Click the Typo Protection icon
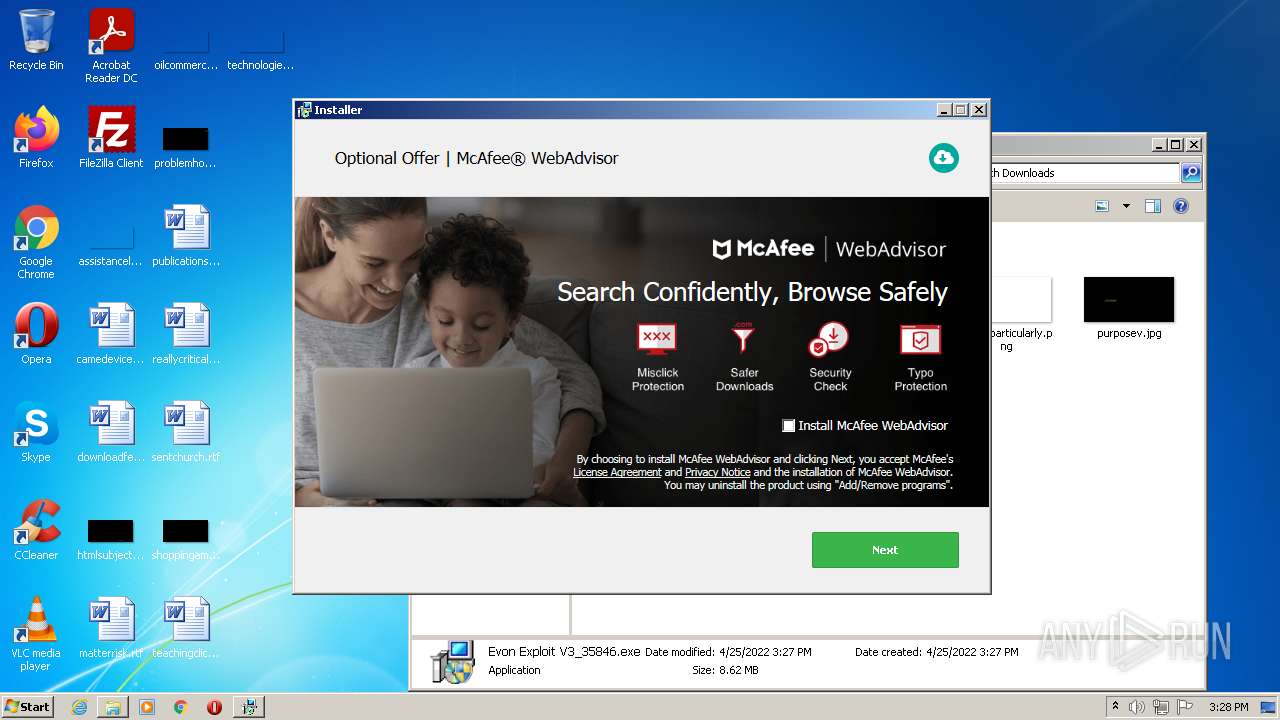 click(920, 340)
